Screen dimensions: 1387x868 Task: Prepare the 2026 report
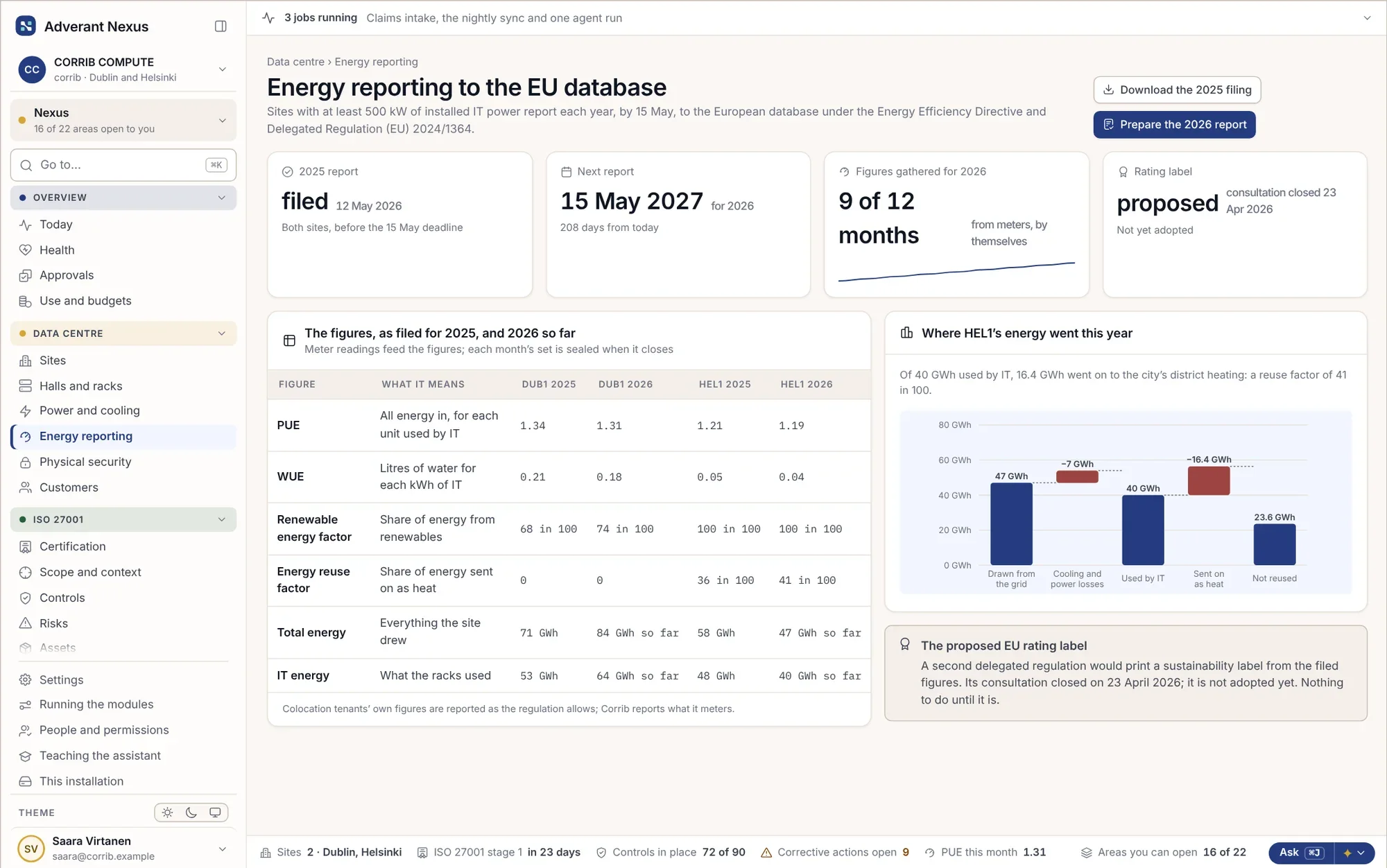tap(1174, 125)
